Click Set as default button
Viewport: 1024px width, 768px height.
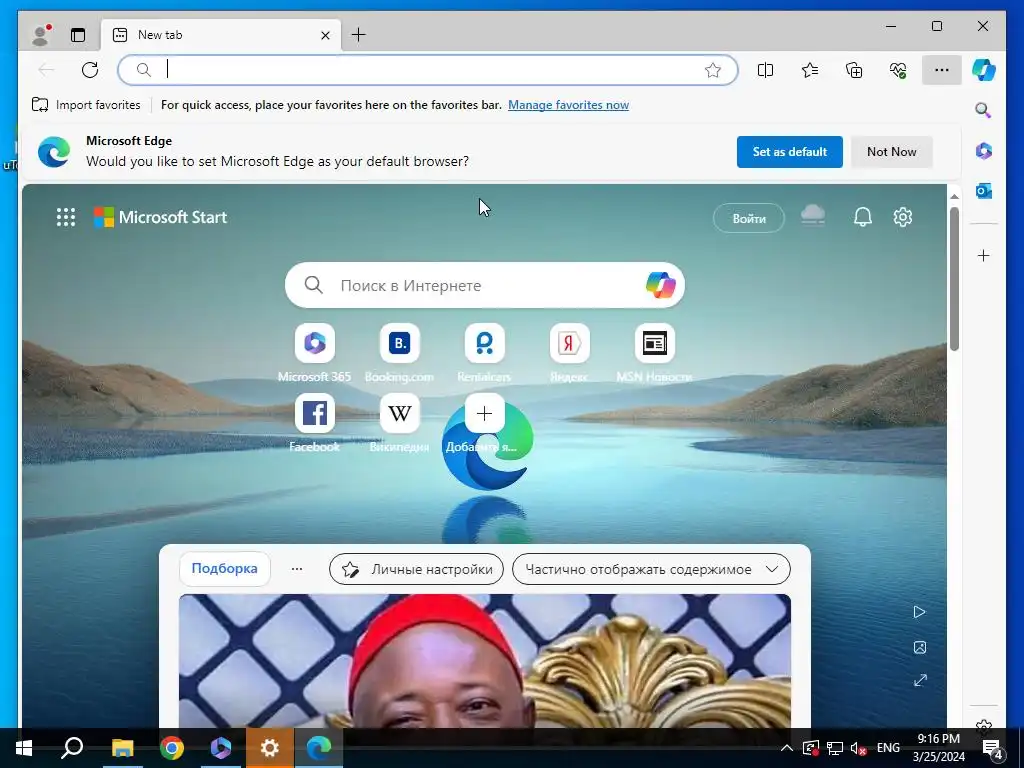pos(790,152)
